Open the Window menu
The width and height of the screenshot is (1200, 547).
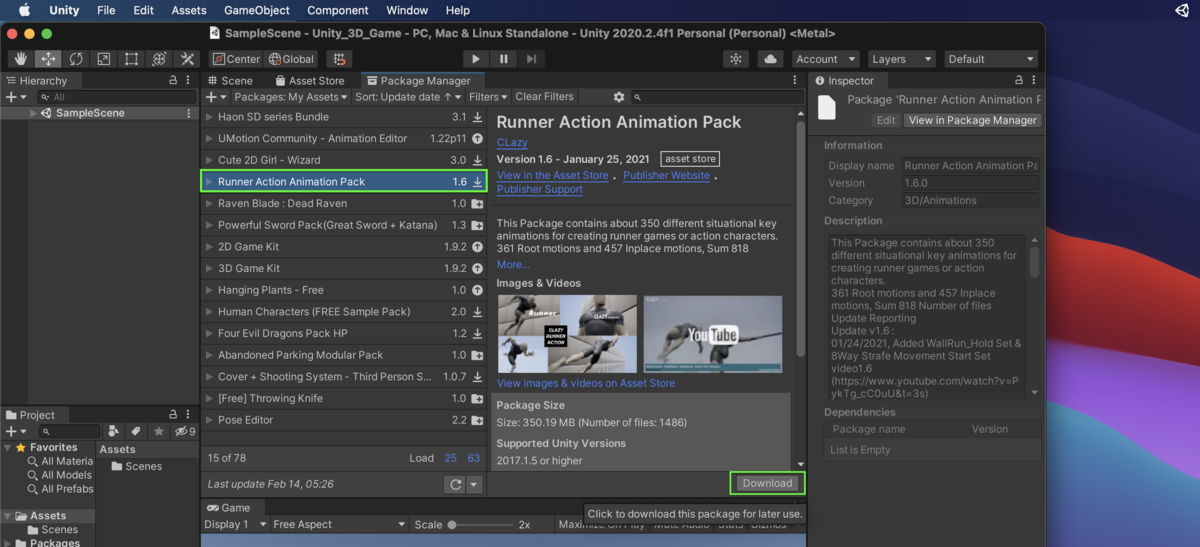tap(407, 11)
